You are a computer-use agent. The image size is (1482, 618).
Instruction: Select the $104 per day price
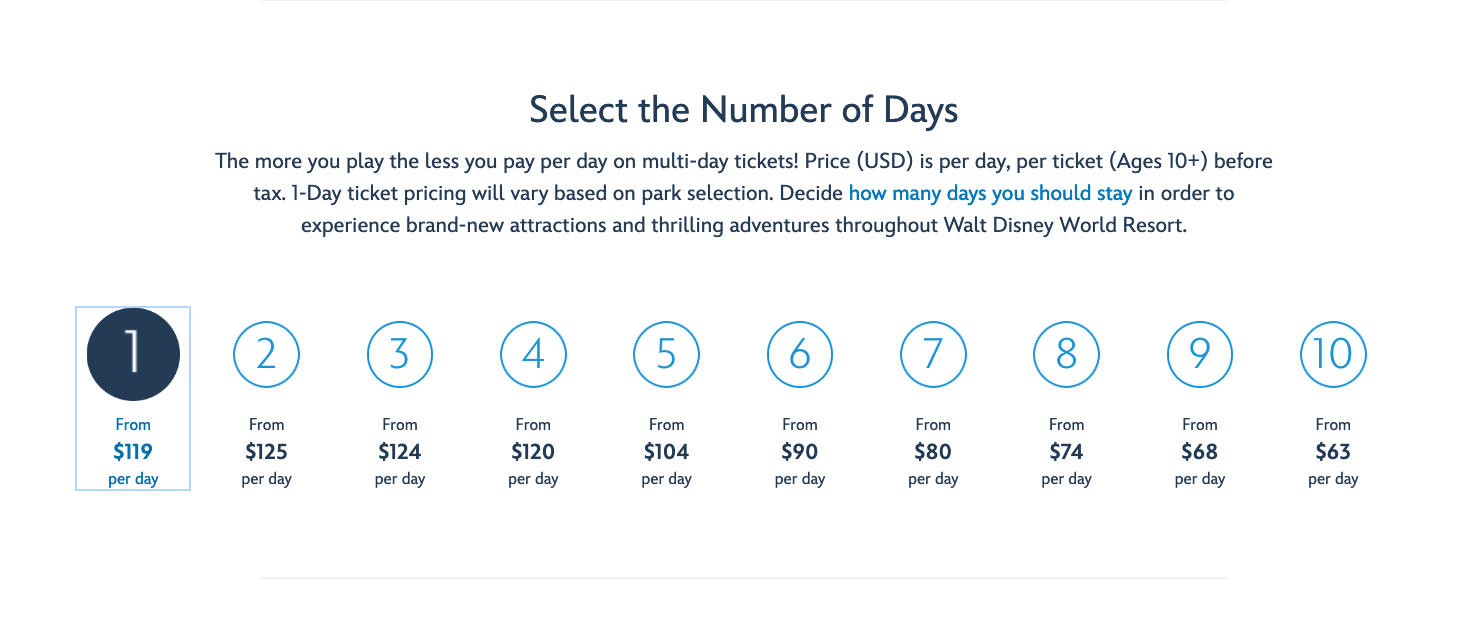point(666,452)
